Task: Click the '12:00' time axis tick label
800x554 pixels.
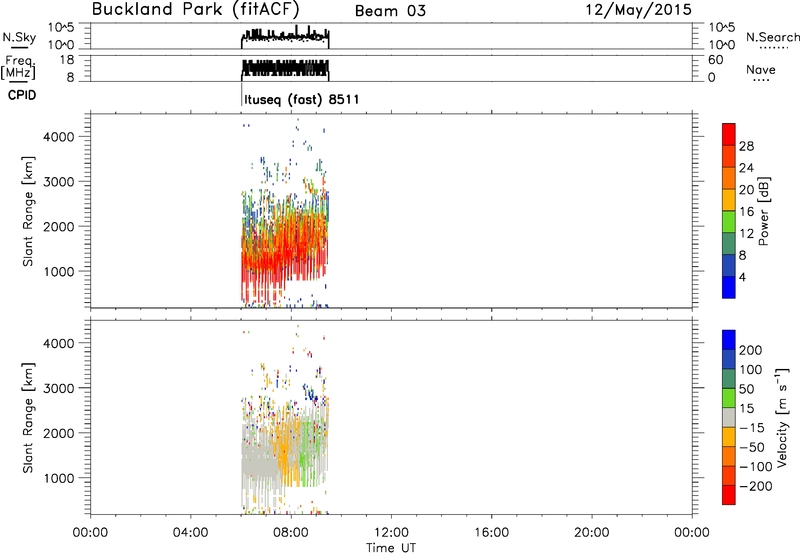Action: click(x=391, y=533)
